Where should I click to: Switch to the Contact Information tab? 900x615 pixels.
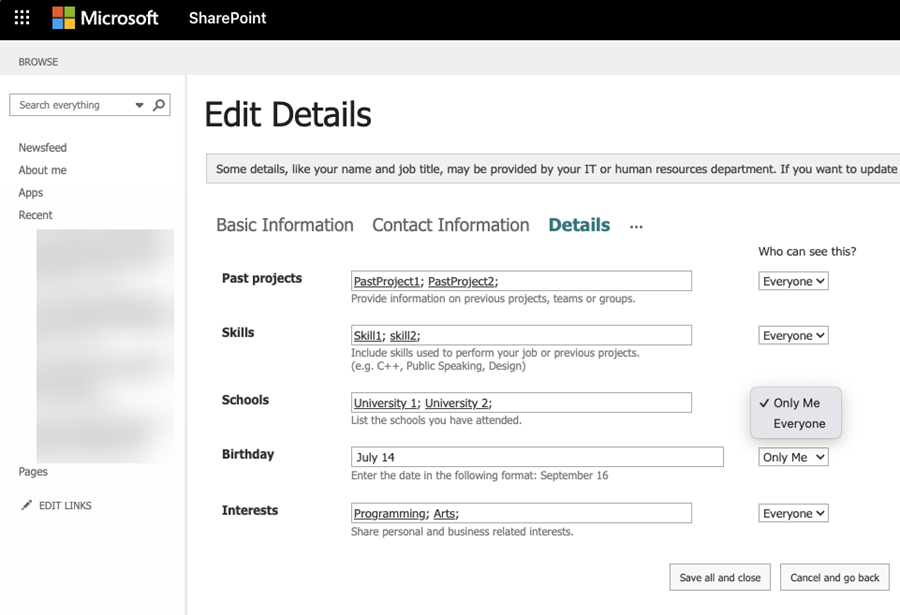(x=450, y=225)
